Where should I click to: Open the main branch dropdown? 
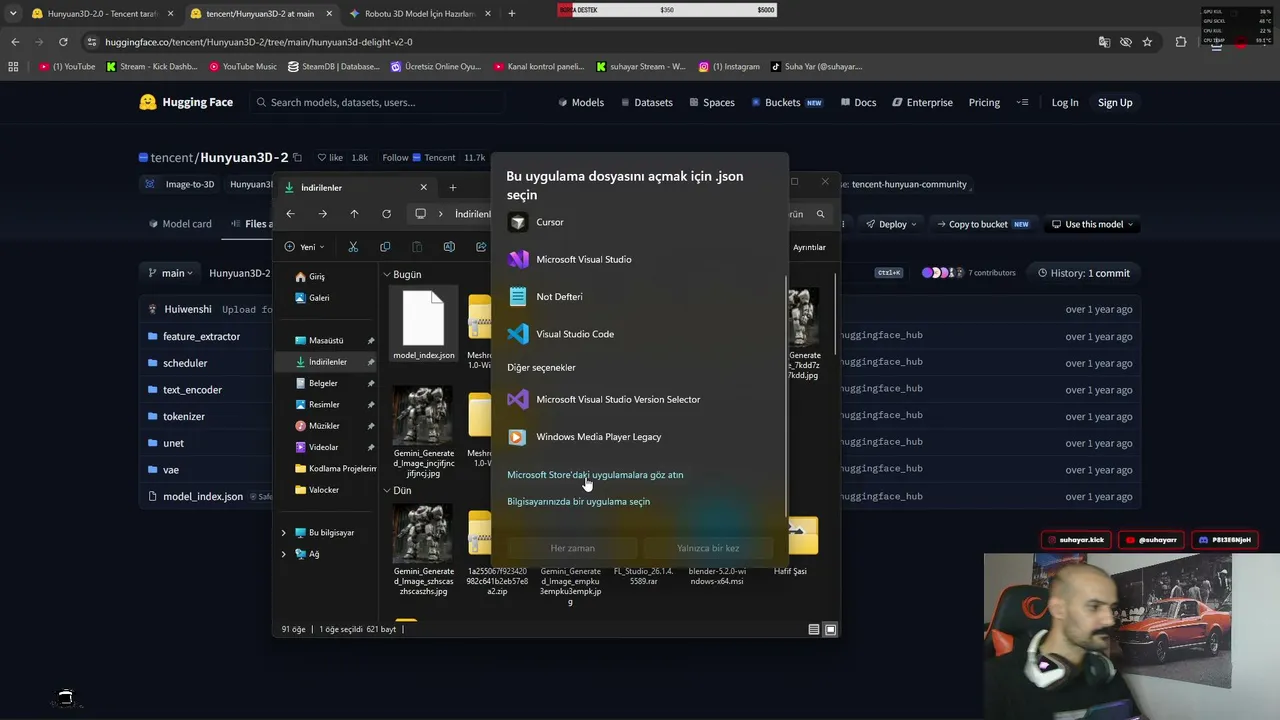(x=170, y=273)
